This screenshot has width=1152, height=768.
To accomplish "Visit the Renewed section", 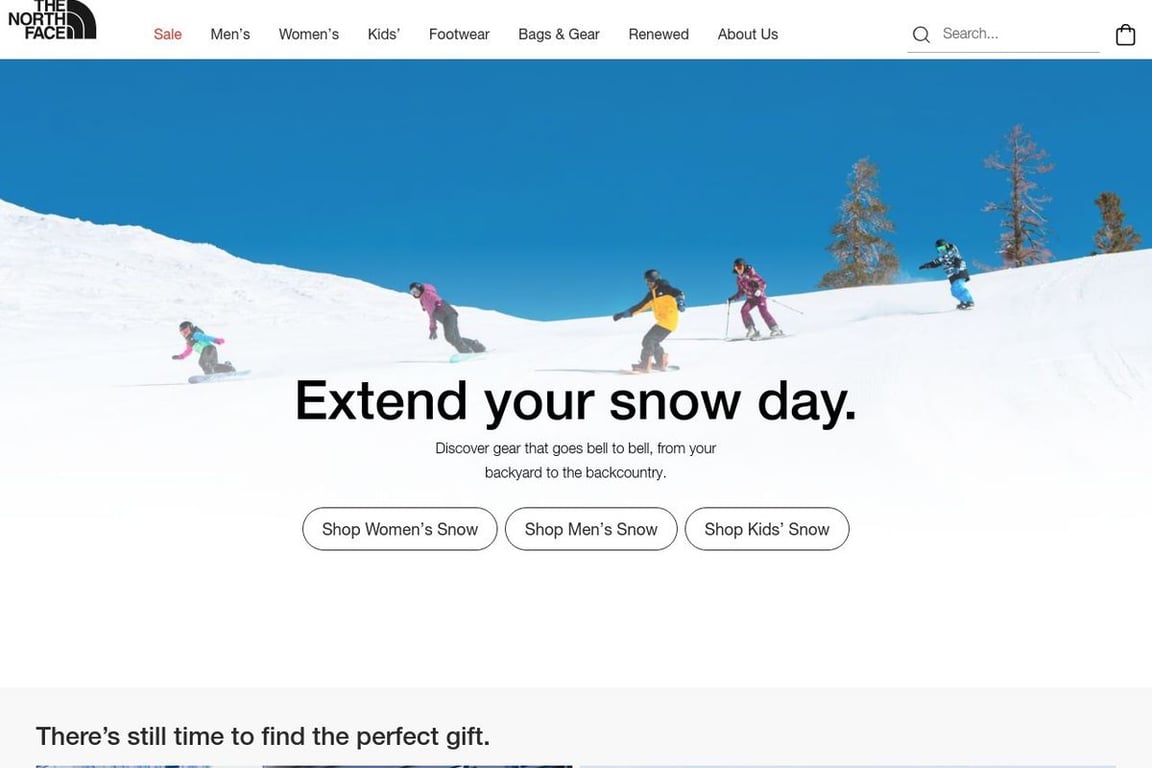I will [x=658, y=35].
